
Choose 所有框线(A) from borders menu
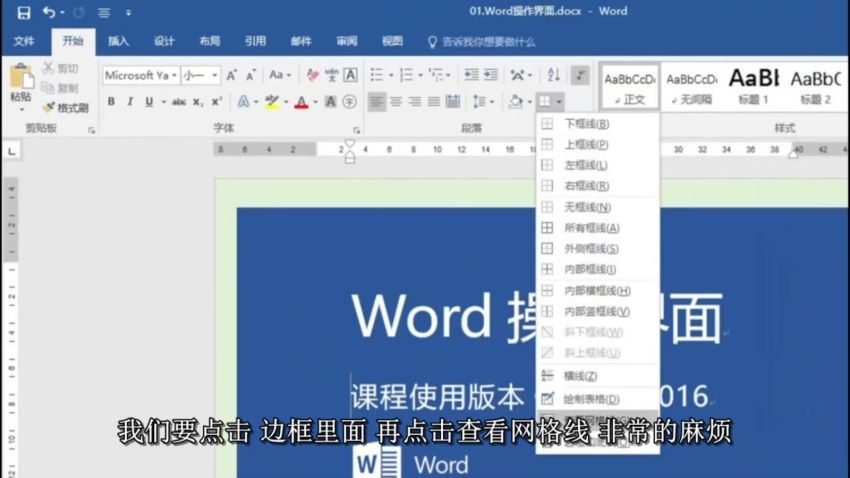pos(597,228)
